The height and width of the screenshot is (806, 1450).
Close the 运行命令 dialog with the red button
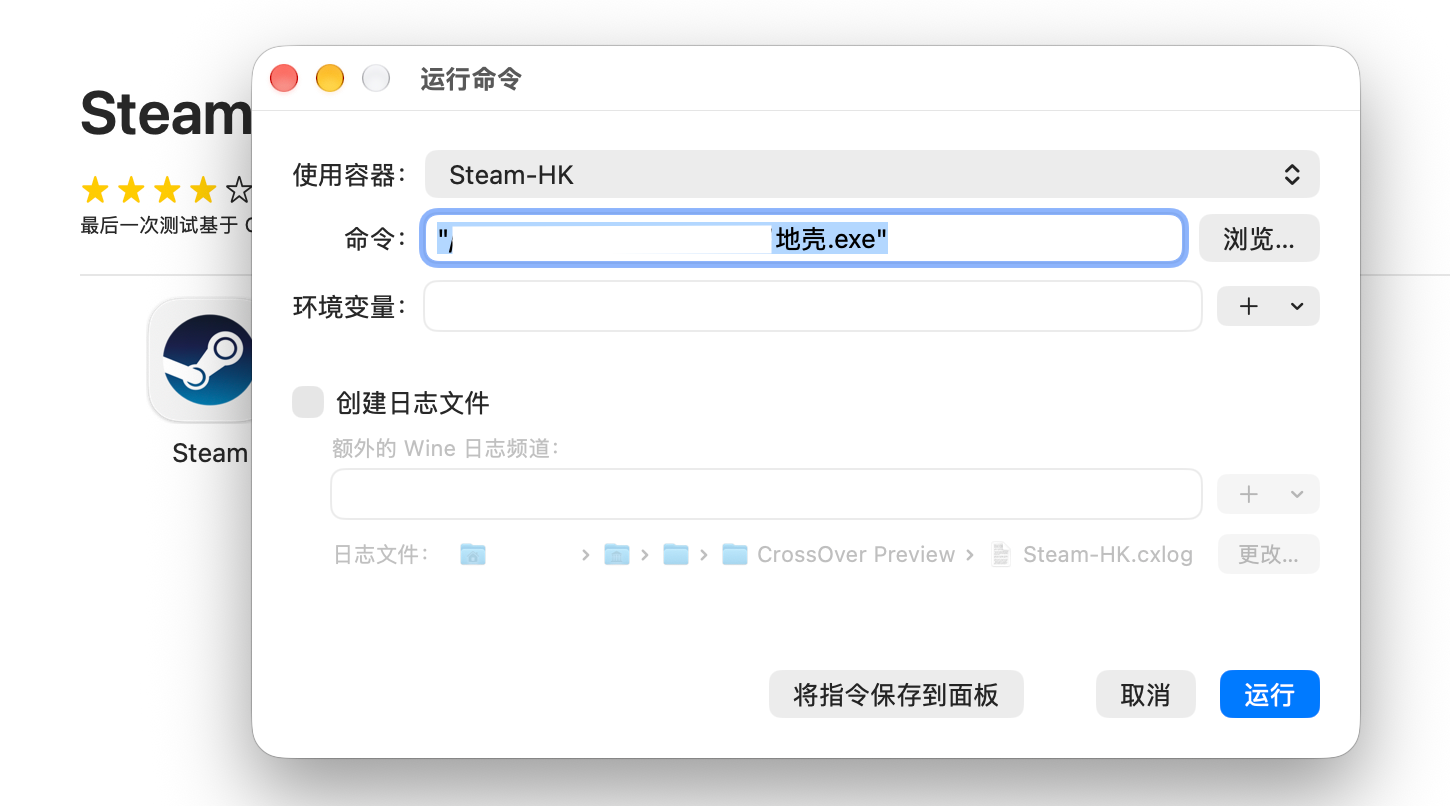pos(284,78)
